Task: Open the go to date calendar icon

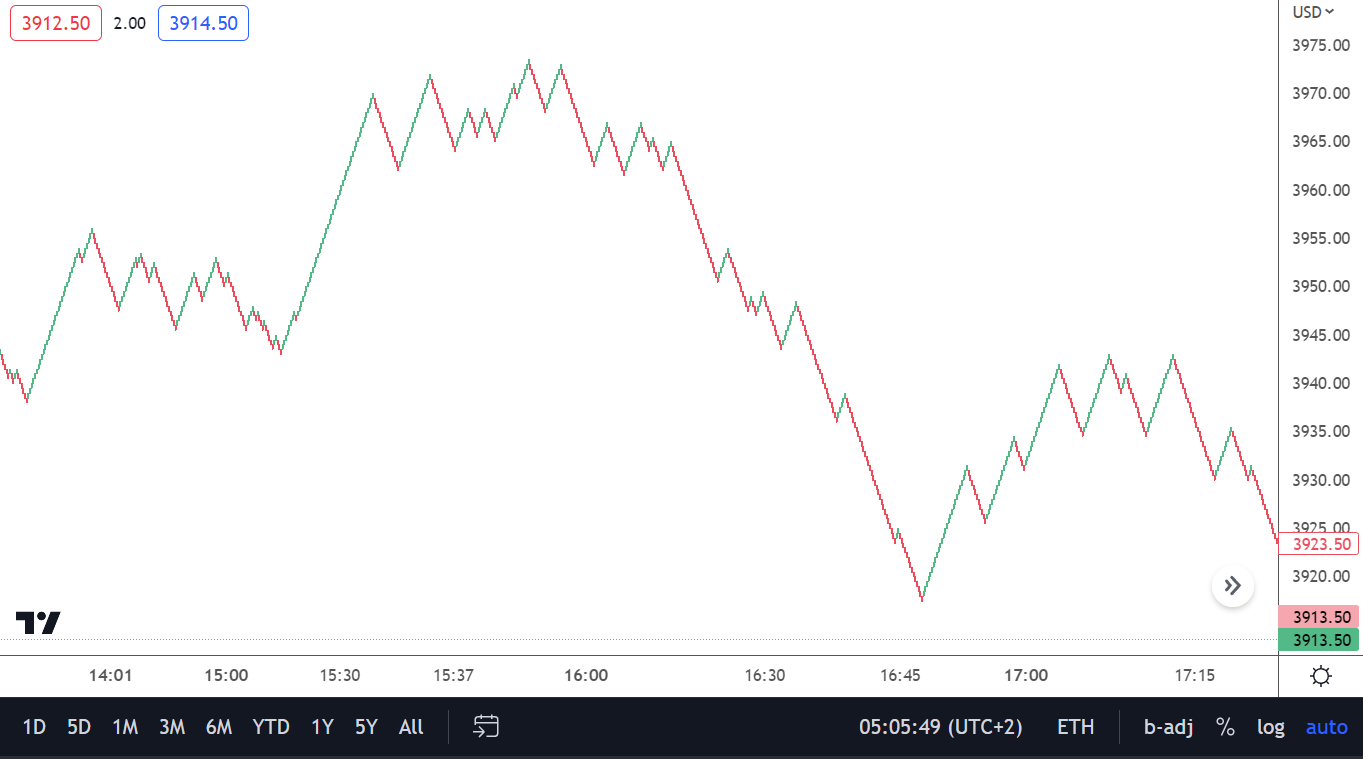Action: click(486, 727)
